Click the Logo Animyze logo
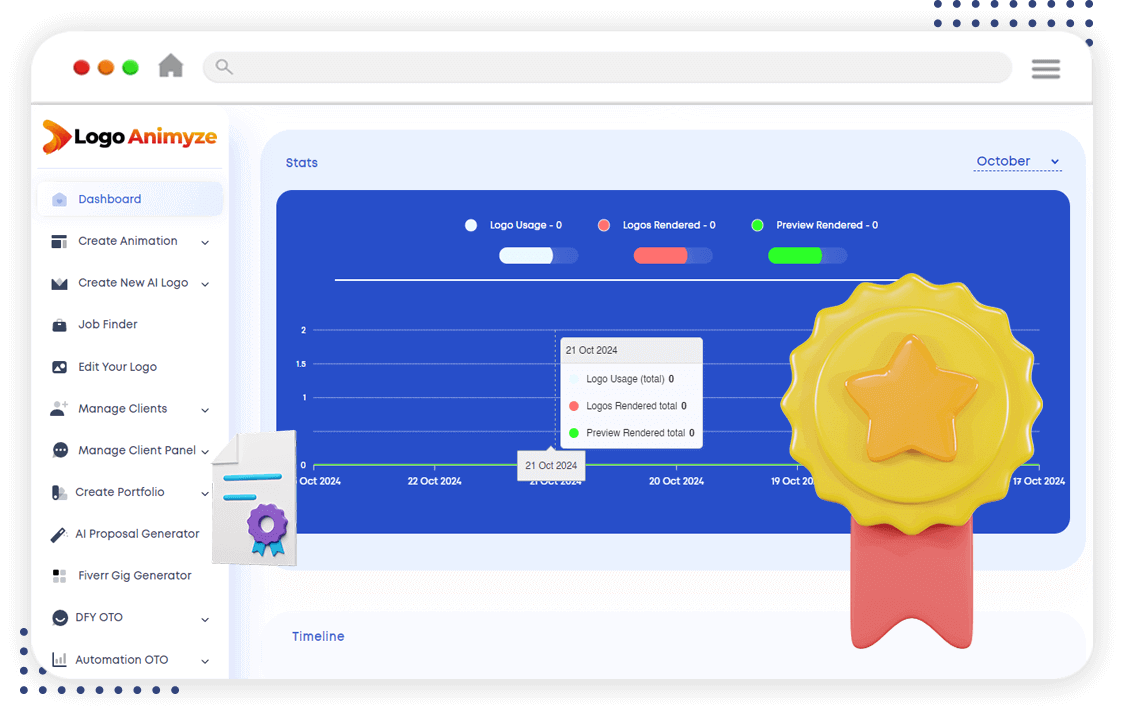This screenshot has height=713, width=1134. tap(130, 137)
